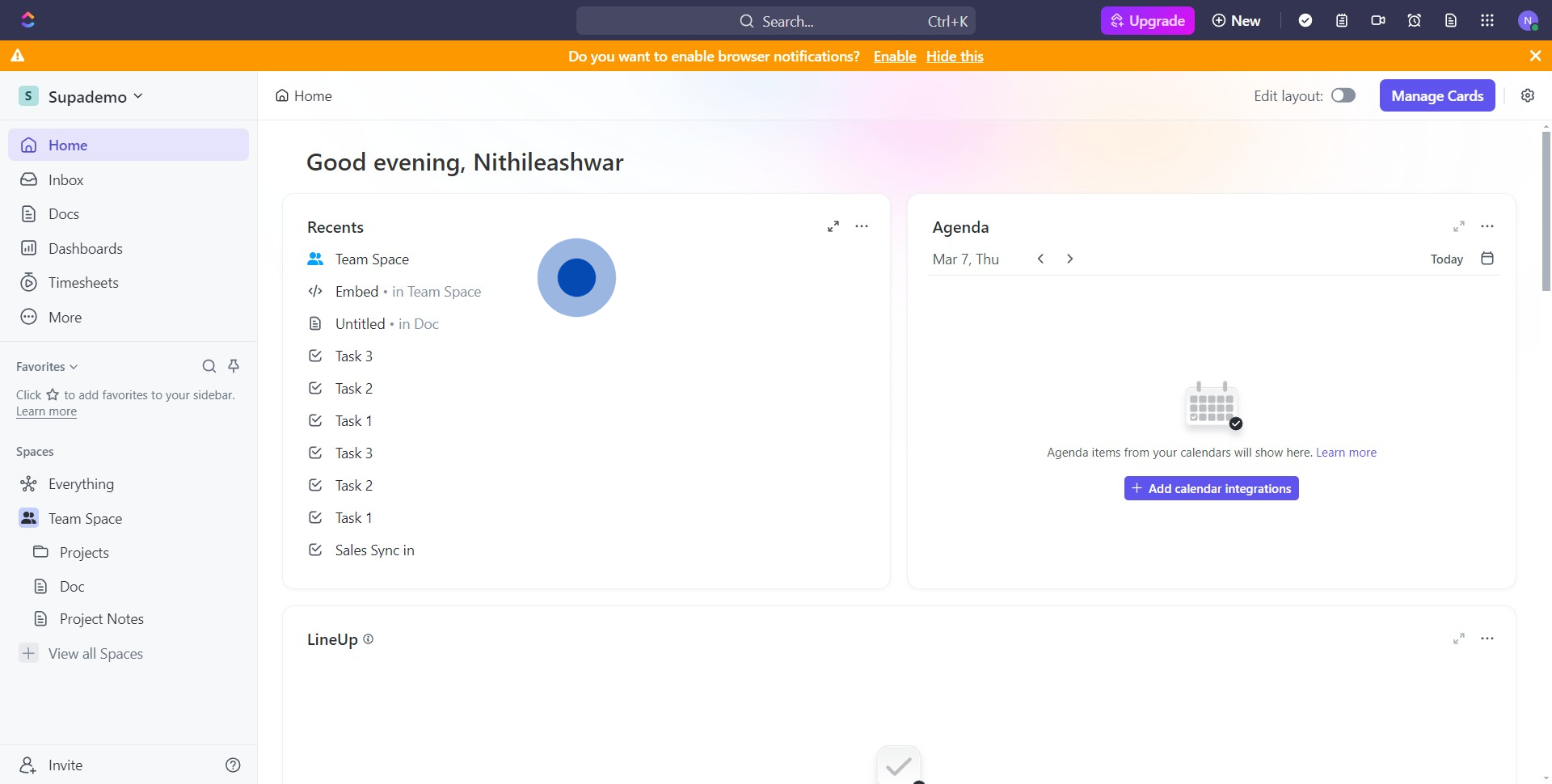This screenshot has height=784, width=1552.
Task: Open the notepad icon in top bar
Action: (1342, 21)
